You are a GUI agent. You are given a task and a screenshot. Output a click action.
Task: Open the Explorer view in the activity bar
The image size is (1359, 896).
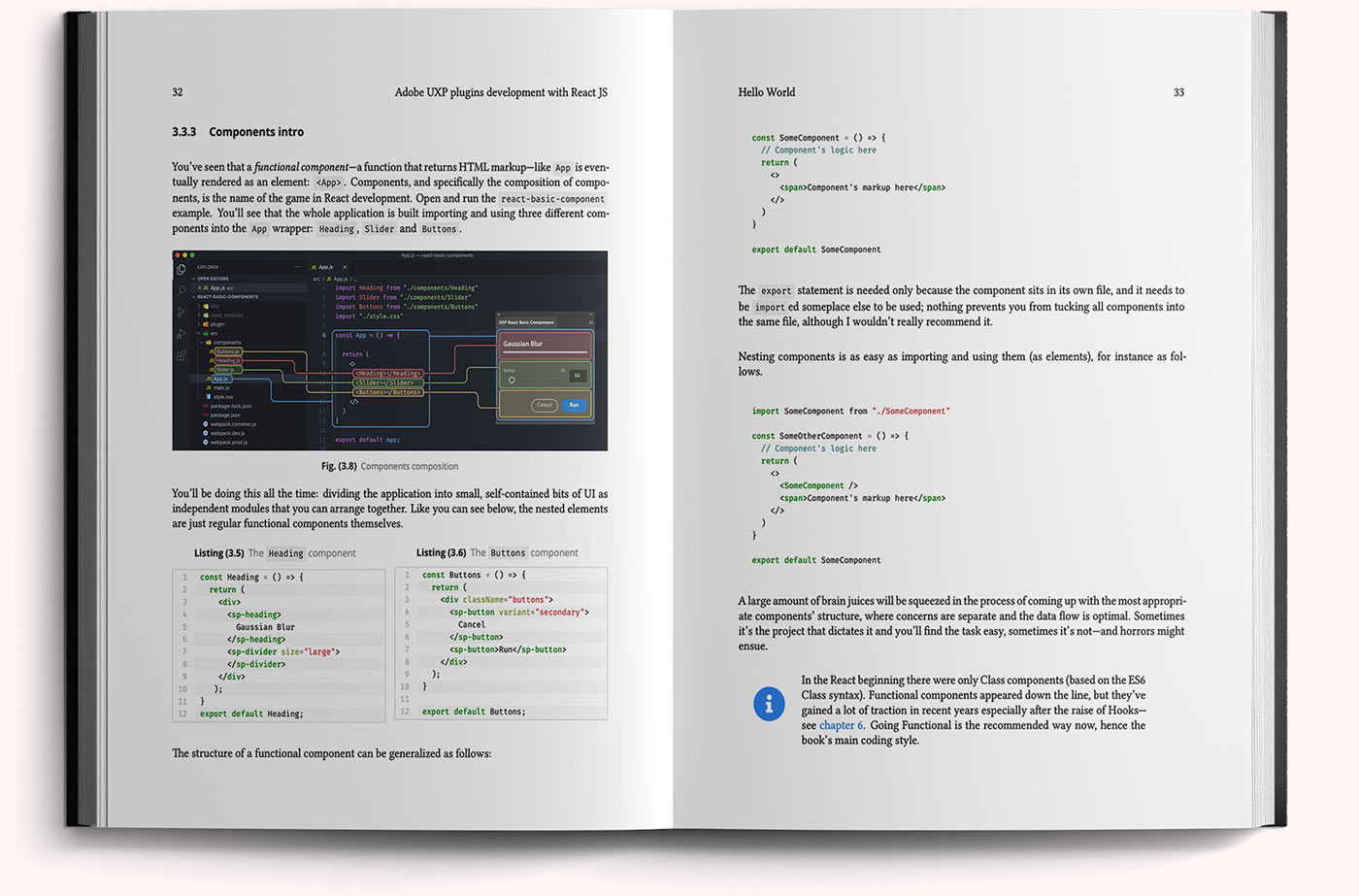pyautogui.click(x=181, y=270)
